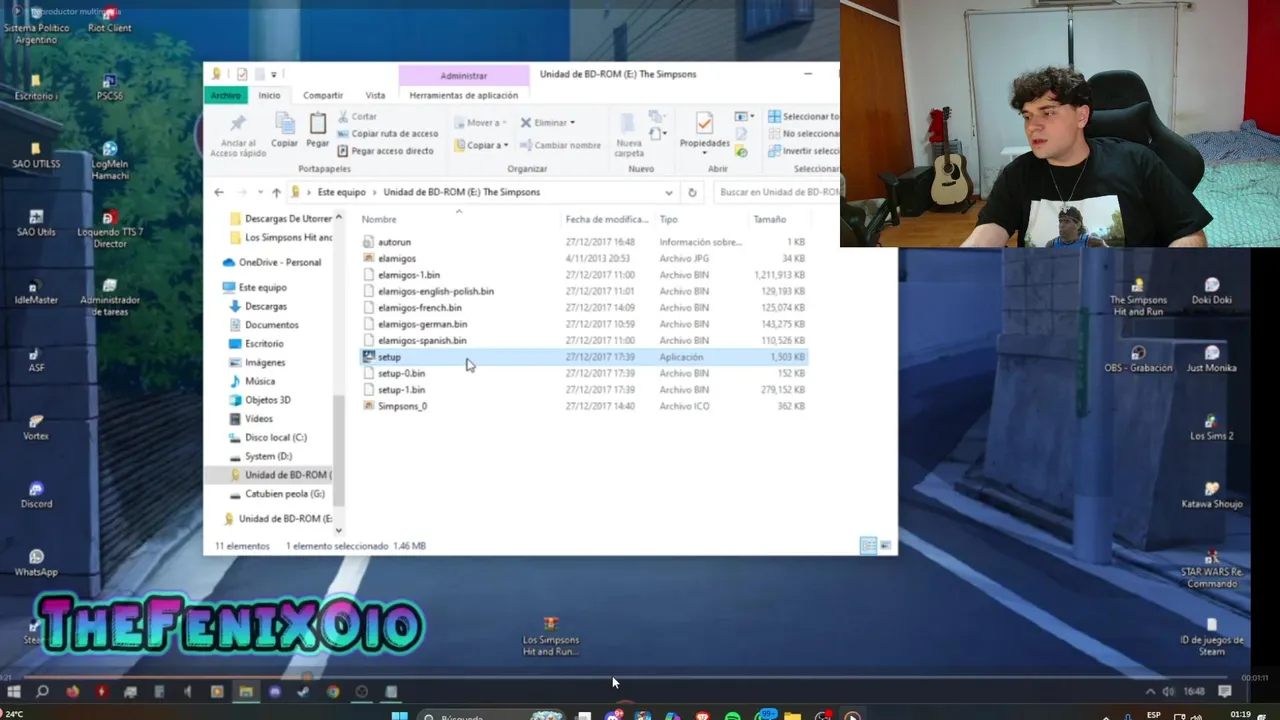The width and height of the screenshot is (1280, 720).
Task: Open LogMeIn Hamachi desktop icon
Action: coord(110,160)
